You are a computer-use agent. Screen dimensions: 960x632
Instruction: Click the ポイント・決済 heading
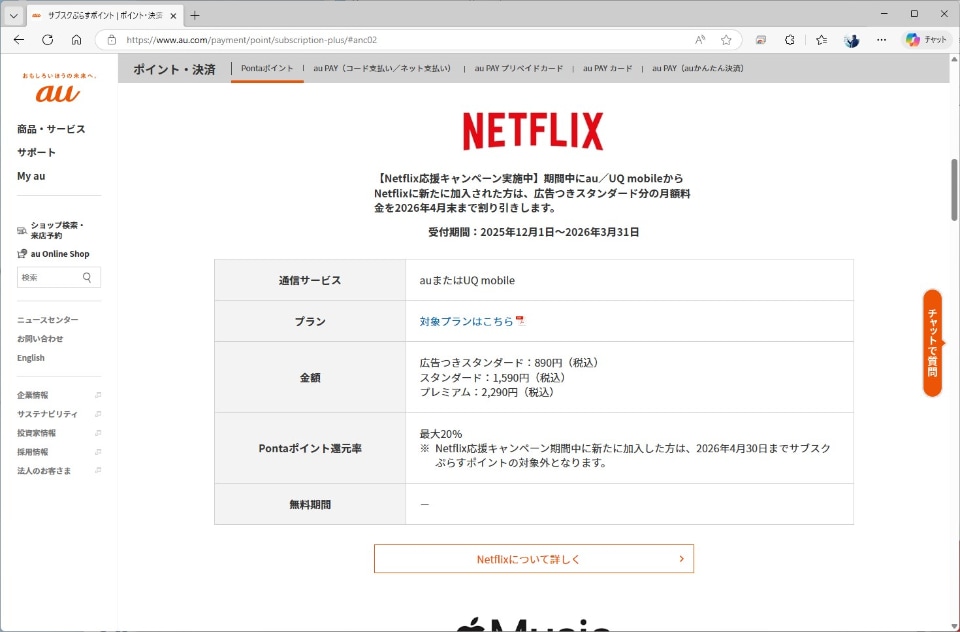coord(174,69)
